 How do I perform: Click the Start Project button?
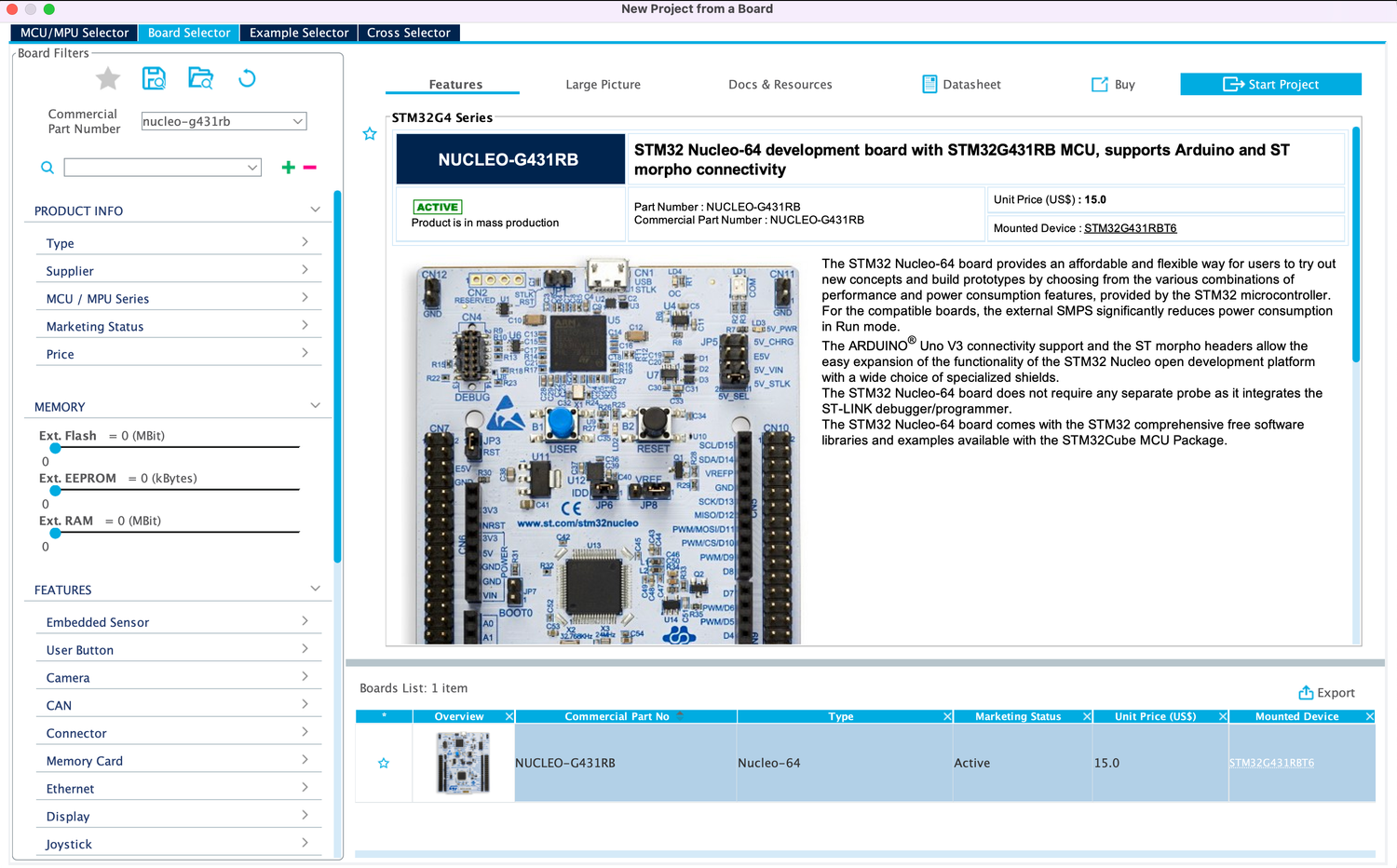coord(1270,85)
